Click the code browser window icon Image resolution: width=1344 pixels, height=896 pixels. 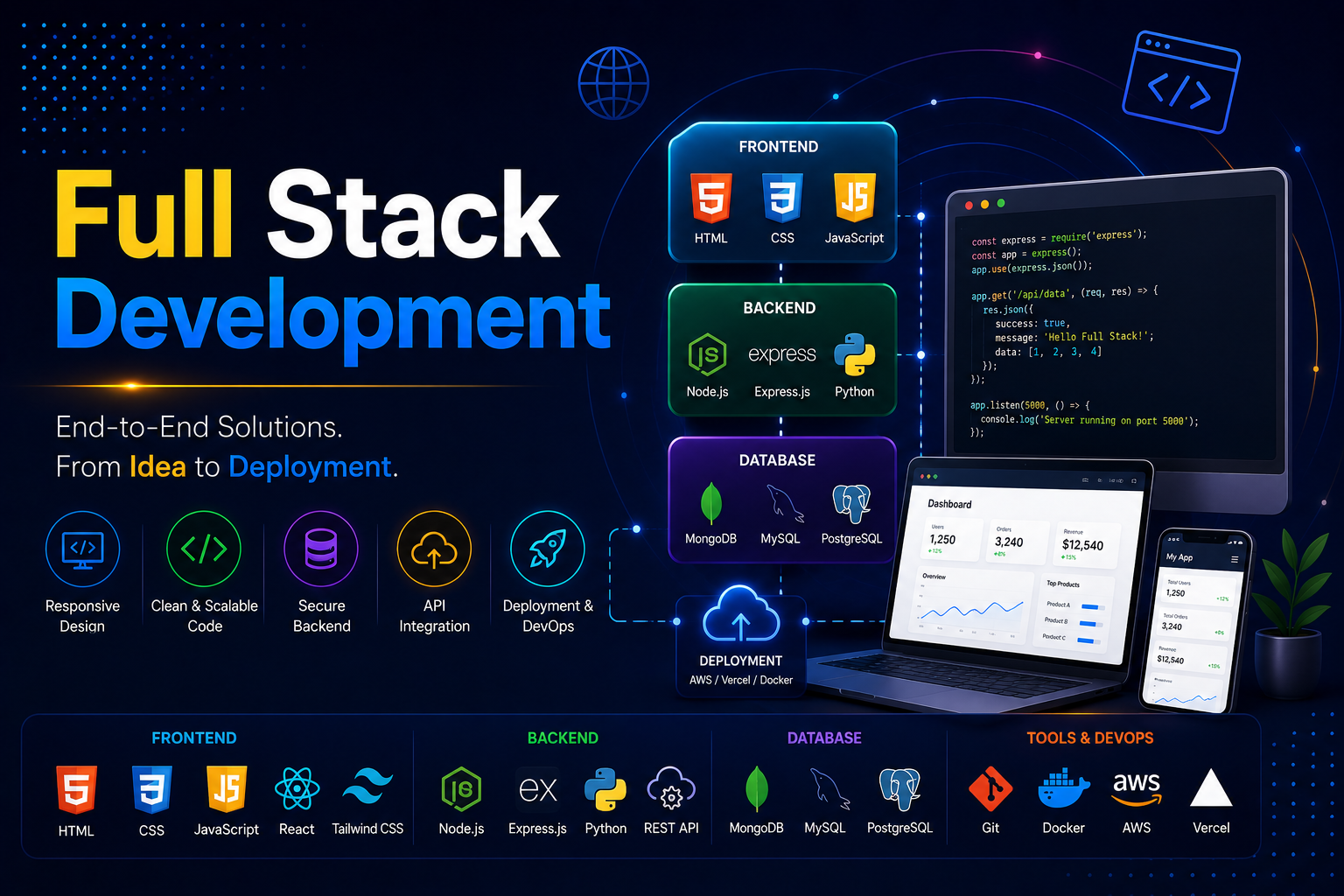pos(1181,82)
